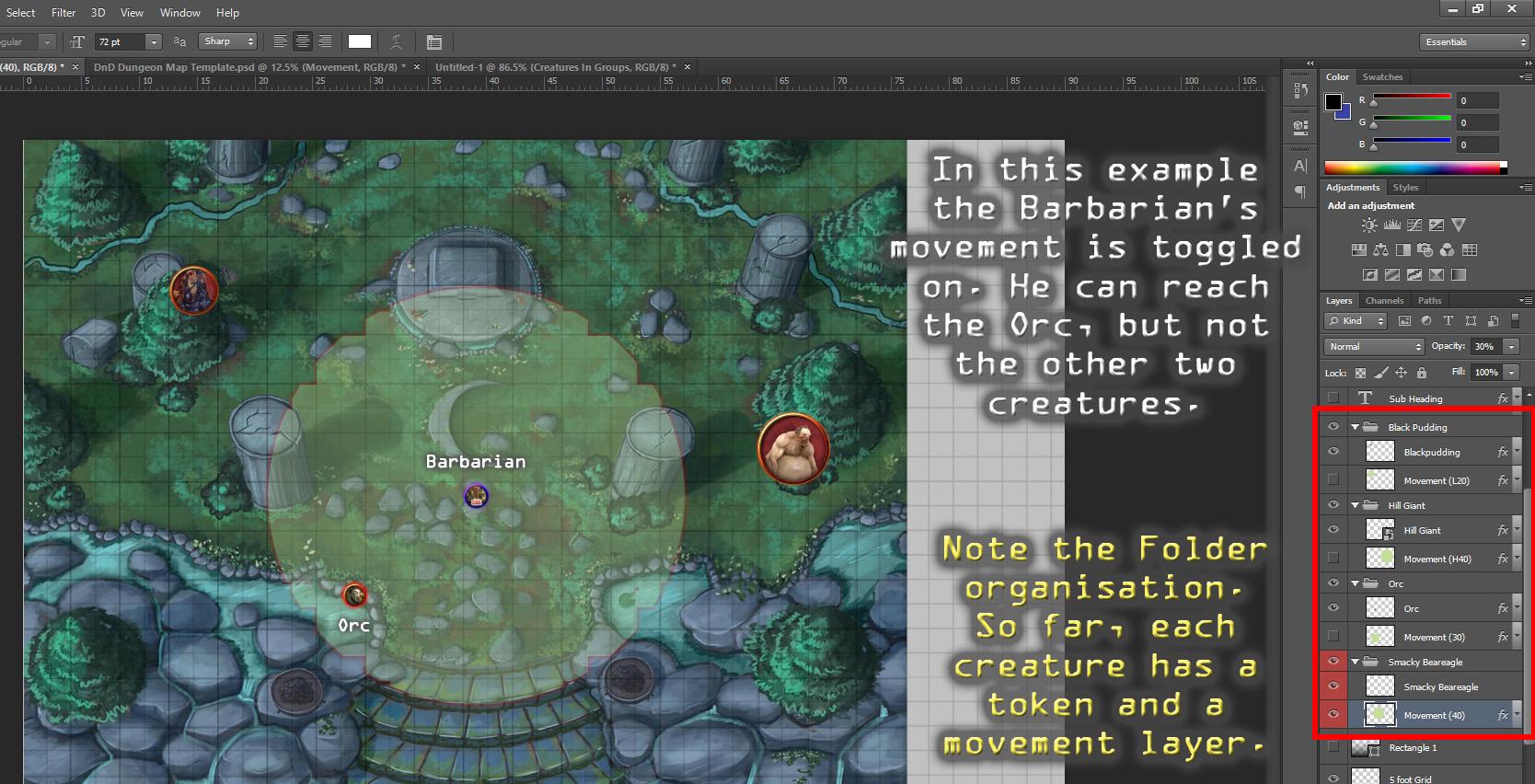The width and height of the screenshot is (1535, 784).
Task: Click the white text color swatch
Action: tap(360, 41)
